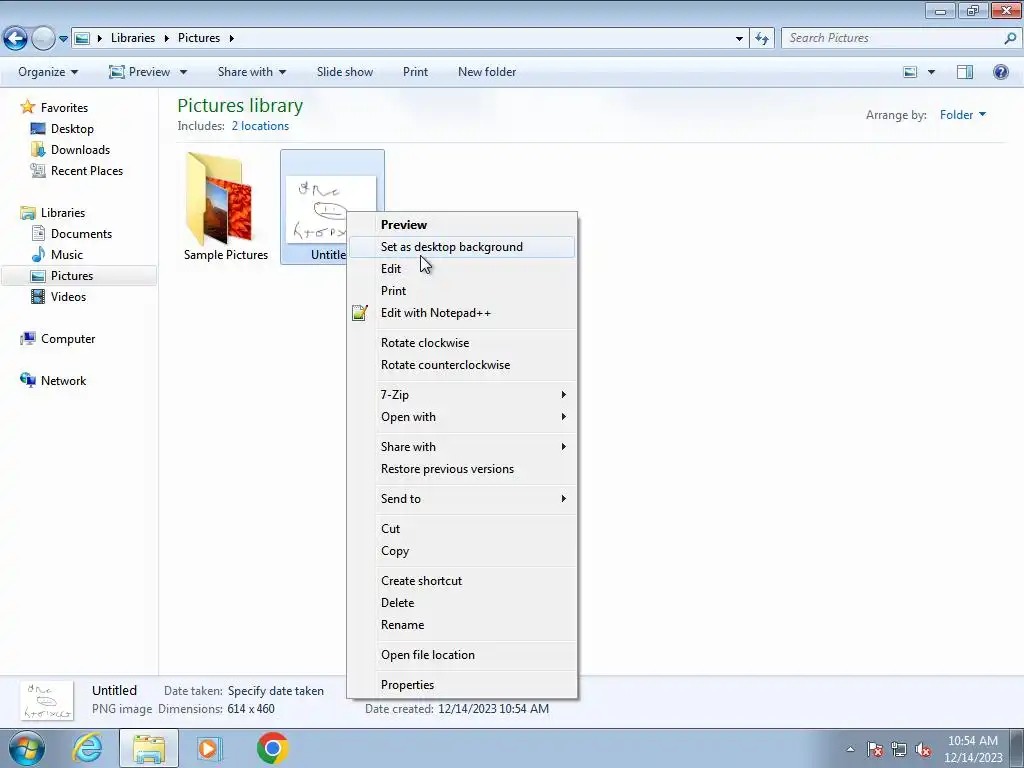Viewport: 1024px width, 768px height.
Task: Open the Organize menu
Action: 48,72
